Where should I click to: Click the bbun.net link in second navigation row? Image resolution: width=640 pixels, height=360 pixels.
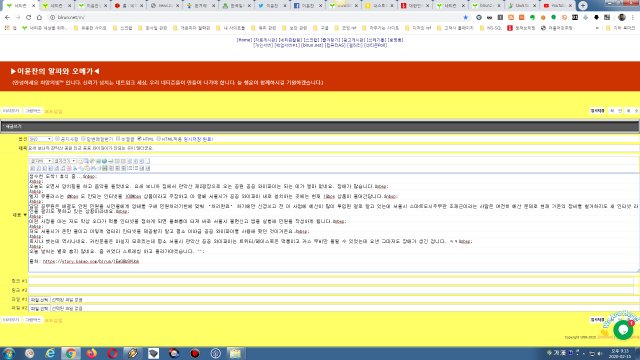click(312, 45)
